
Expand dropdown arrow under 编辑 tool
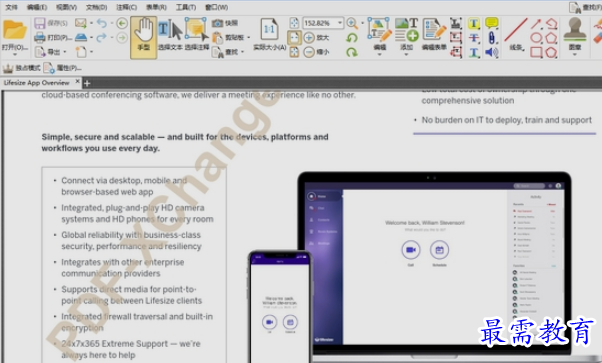pos(379,55)
